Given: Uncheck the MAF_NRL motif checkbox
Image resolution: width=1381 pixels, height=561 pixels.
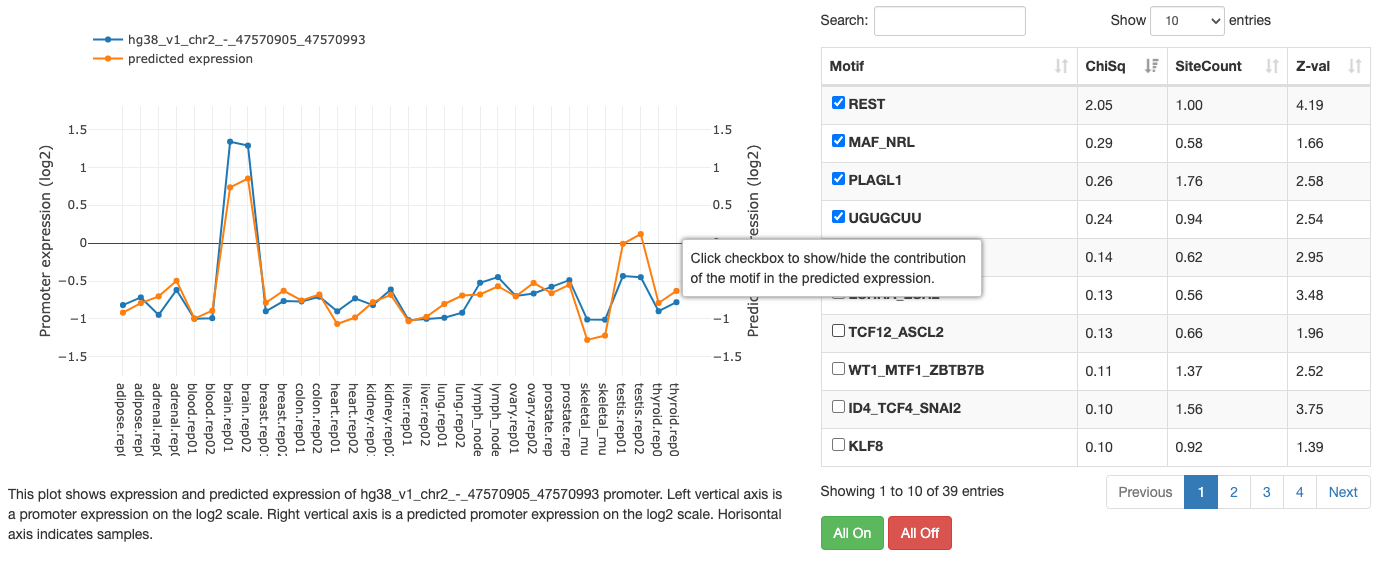Looking at the screenshot, I should (x=839, y=141).
